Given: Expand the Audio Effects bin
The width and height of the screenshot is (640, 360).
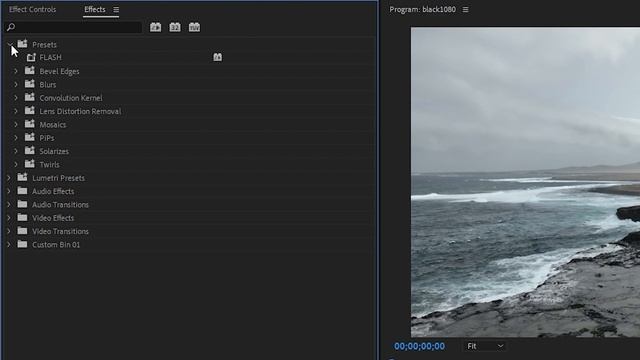Looking at the screenshot, I should coord(9,191).
